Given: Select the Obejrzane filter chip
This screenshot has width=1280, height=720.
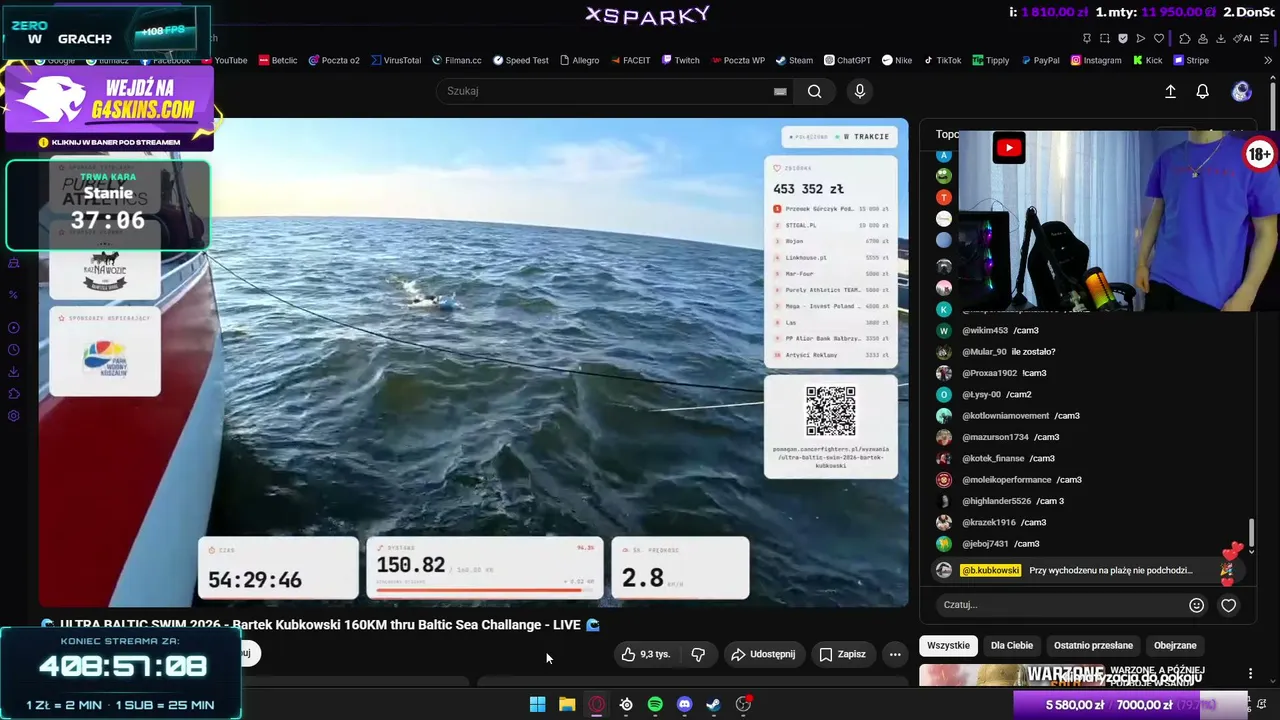Looking at the screenshot, I should tap(1175, 645).
